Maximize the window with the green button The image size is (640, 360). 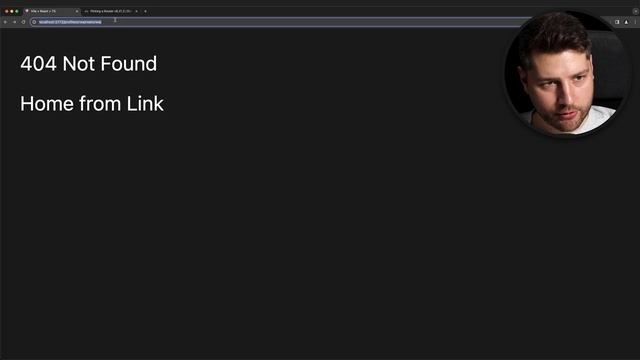click(16, 11)
